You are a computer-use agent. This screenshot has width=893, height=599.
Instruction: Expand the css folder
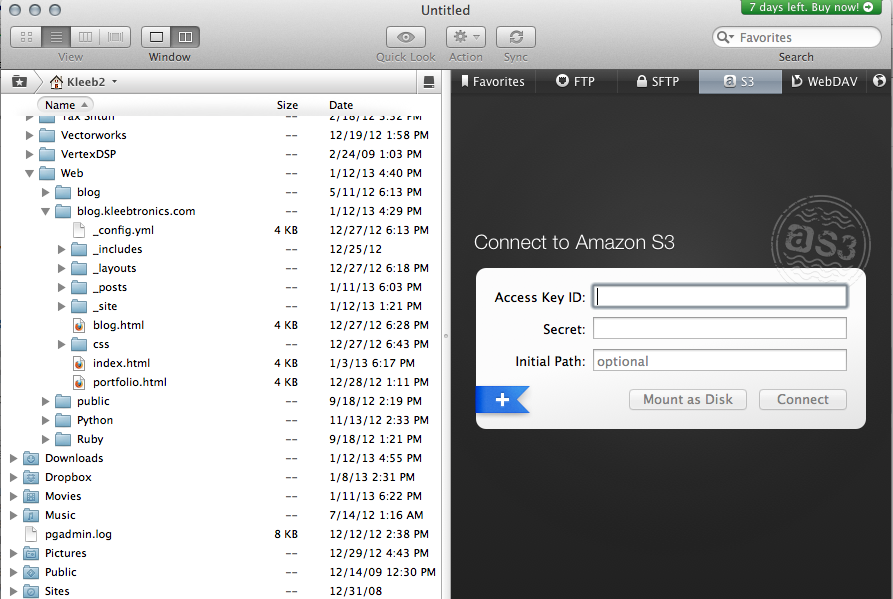(62, 344)
